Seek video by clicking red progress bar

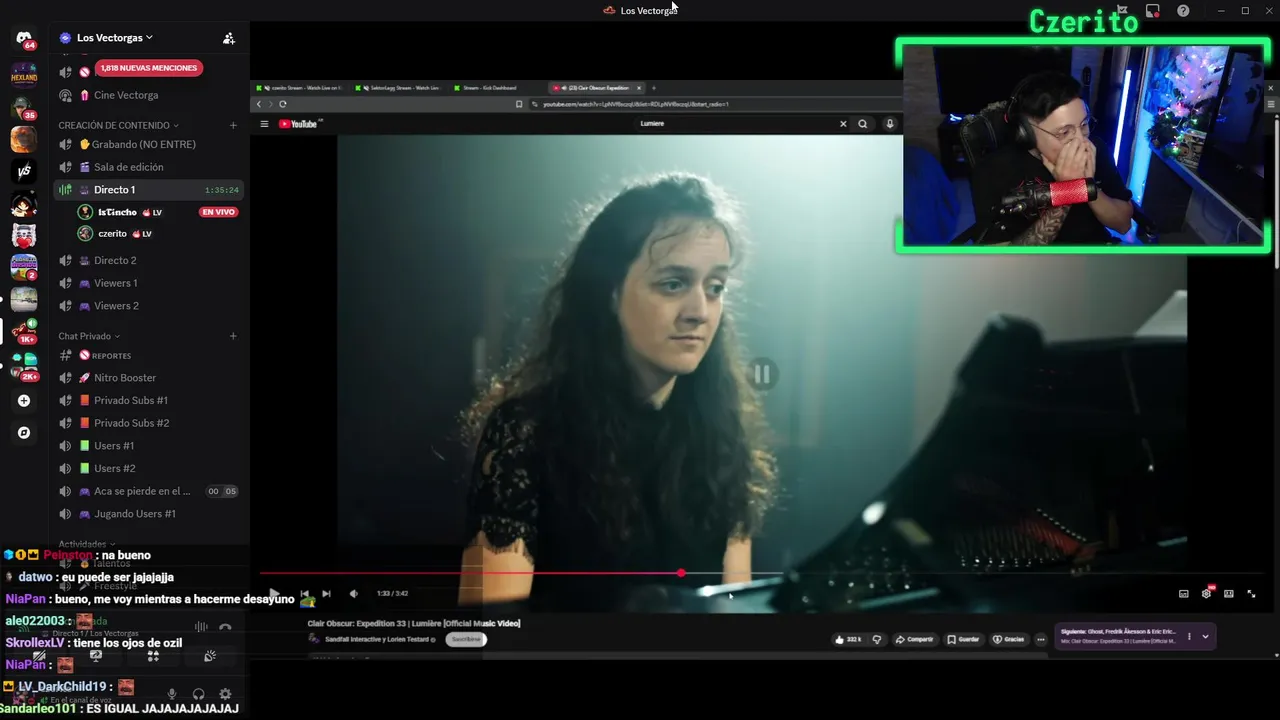point(470,573)
